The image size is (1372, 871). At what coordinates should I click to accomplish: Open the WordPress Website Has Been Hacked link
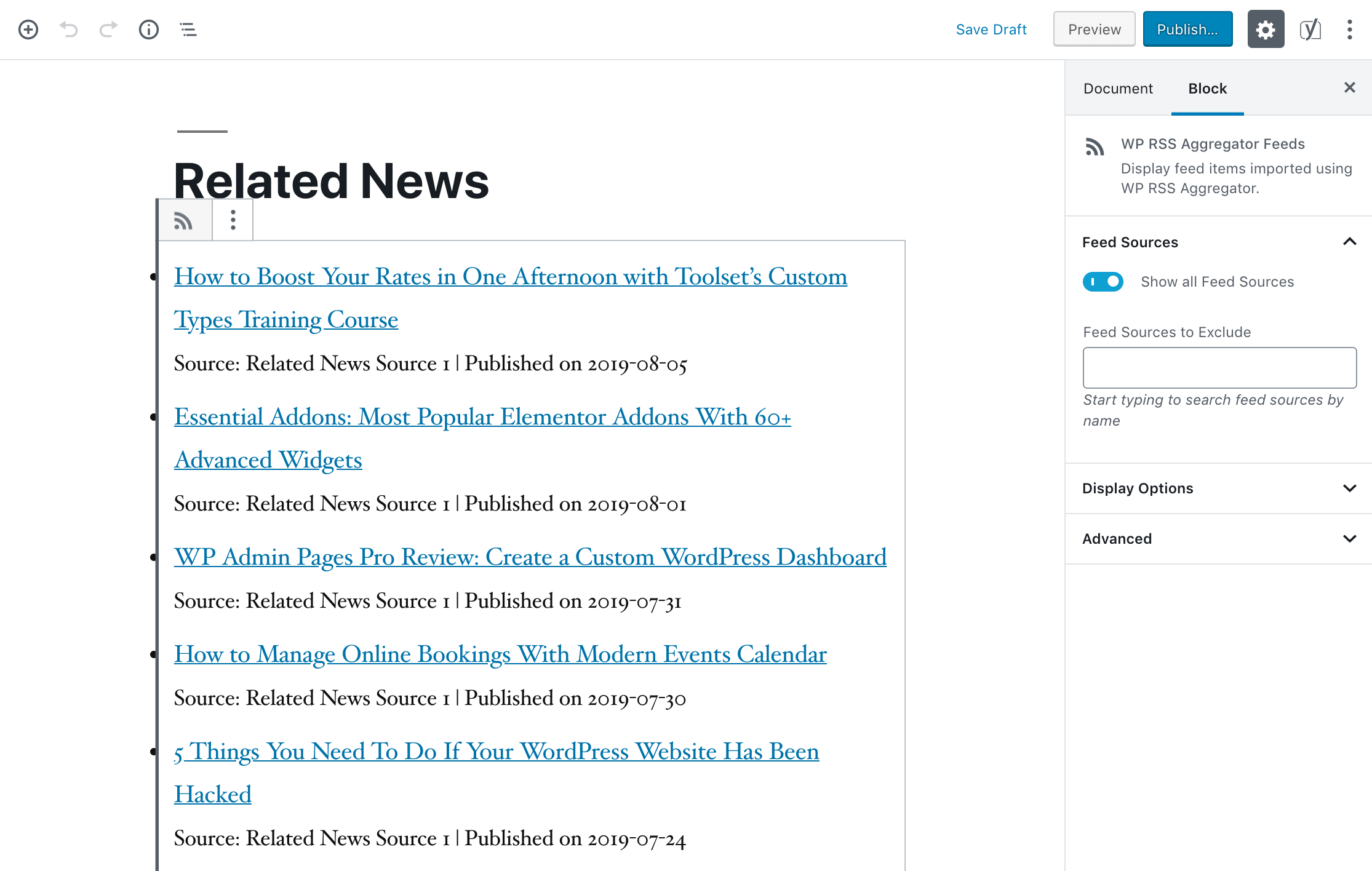point(497,773)
